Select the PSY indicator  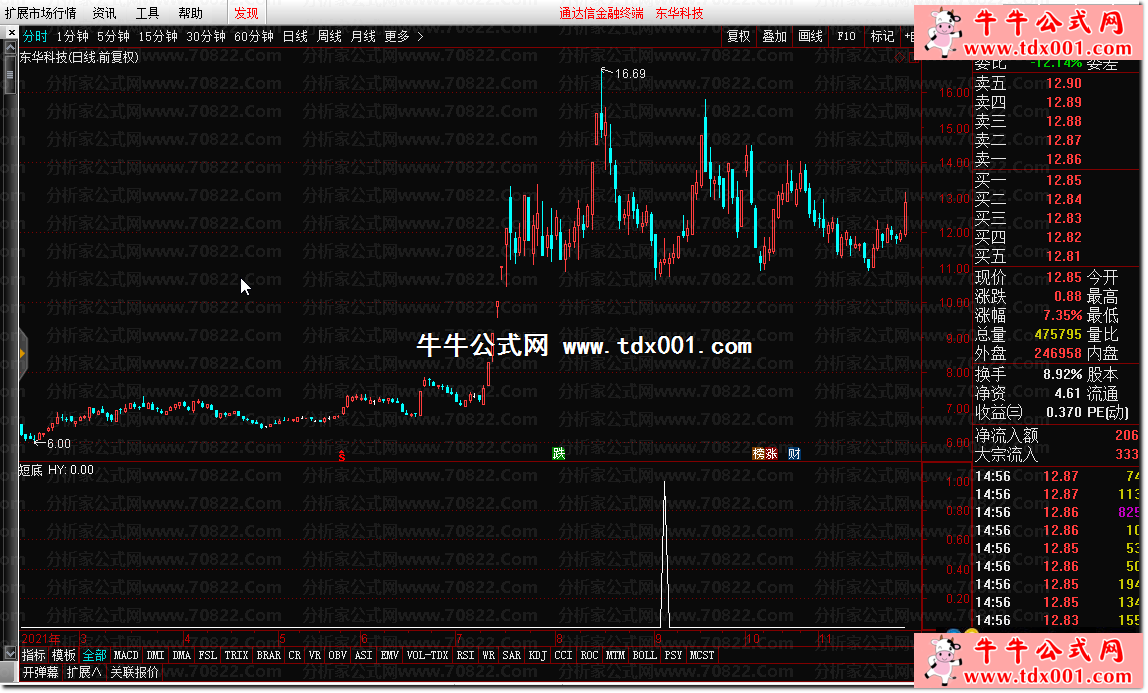pyautogui.click(x=674, y=655)
